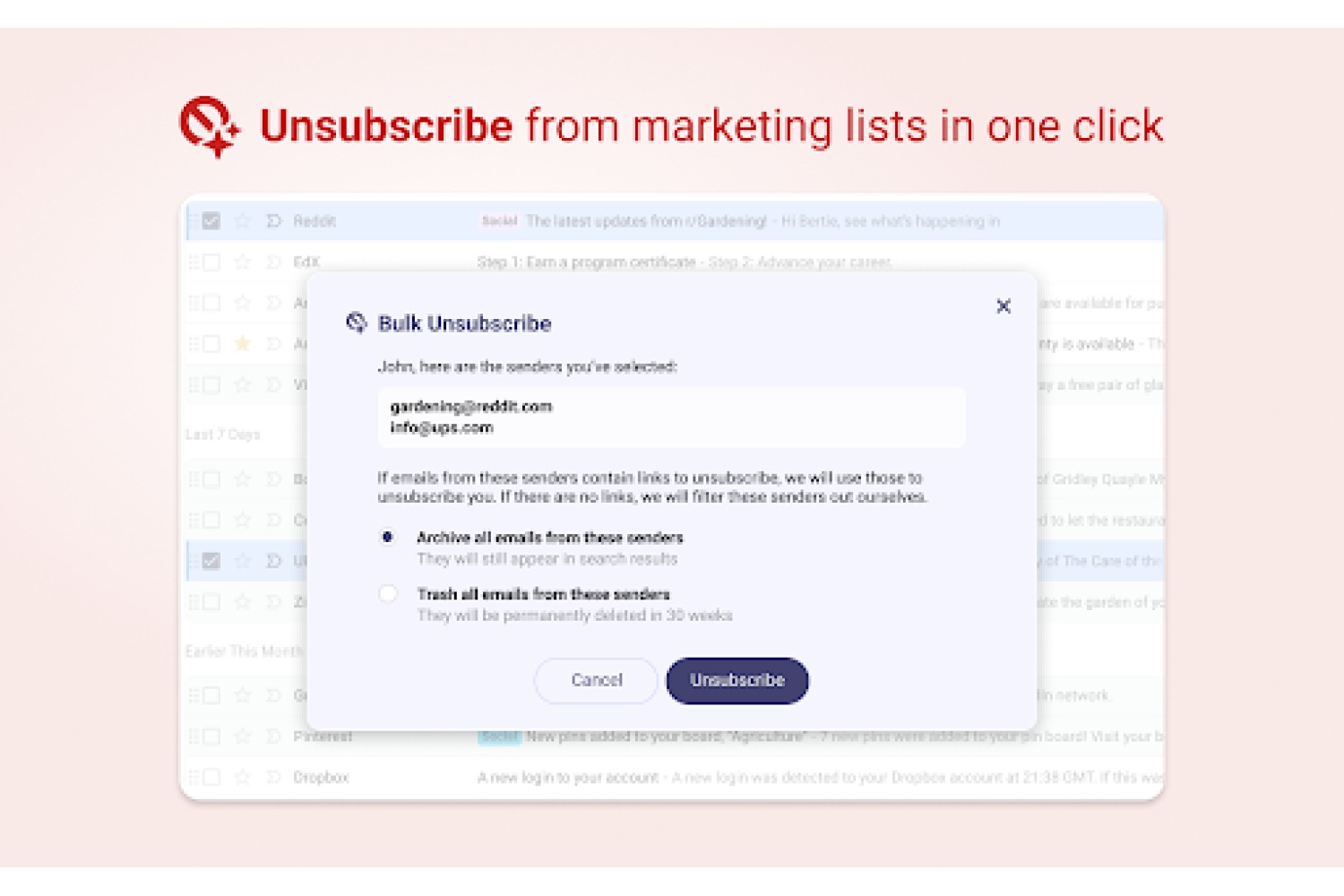Image resolution: width=1344 pixels, height=896 pixels.
Task: Mark EdX email as important
Action: click(x=274, y=263)
